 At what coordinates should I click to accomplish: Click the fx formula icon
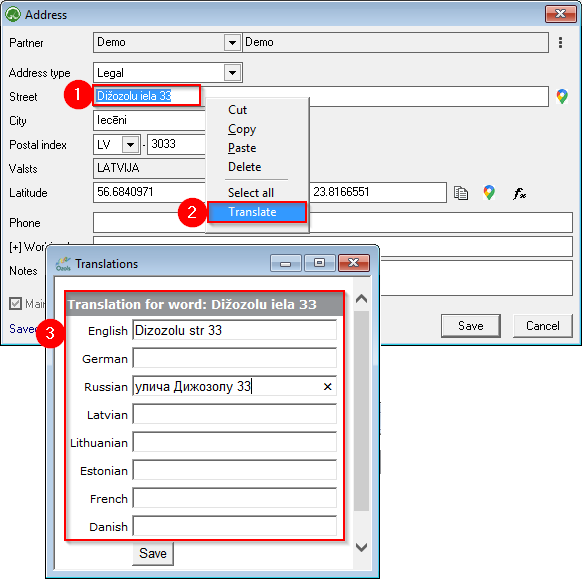pos(519,193)
